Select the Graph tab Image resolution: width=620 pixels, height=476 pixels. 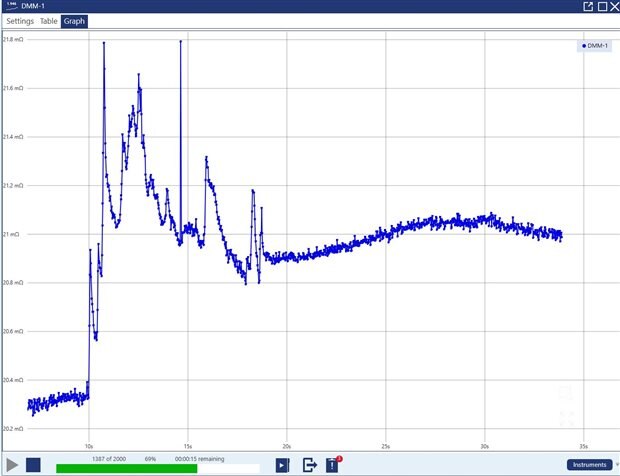coord(74,21)
